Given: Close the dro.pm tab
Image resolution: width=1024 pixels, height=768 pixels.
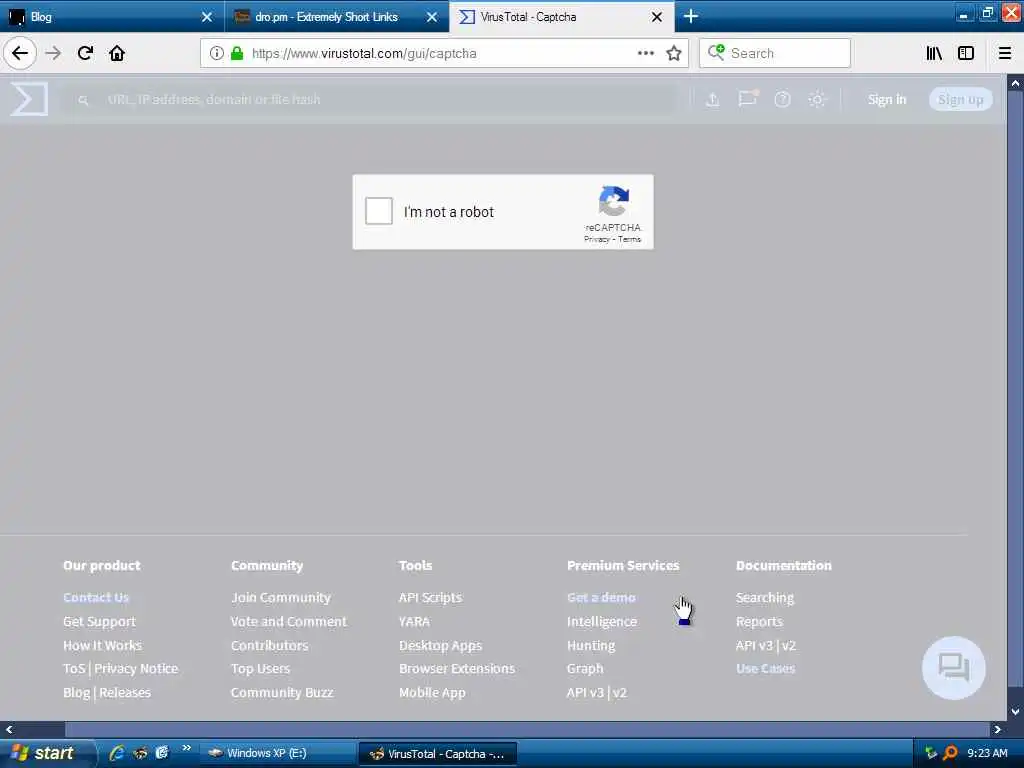Looking at the screenshot, I should [432, 17].
